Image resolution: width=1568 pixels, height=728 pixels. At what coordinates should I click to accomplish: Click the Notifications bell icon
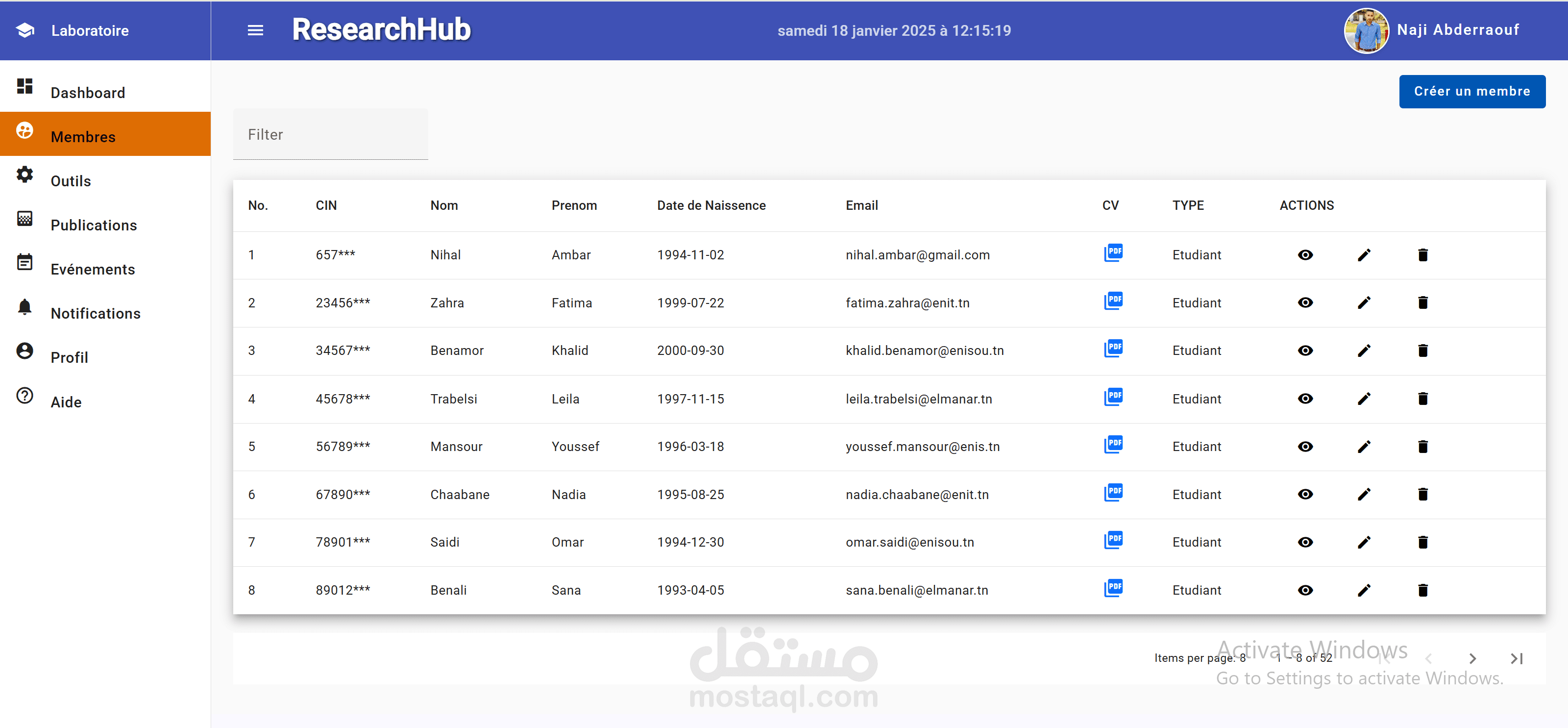pos(25,306)
